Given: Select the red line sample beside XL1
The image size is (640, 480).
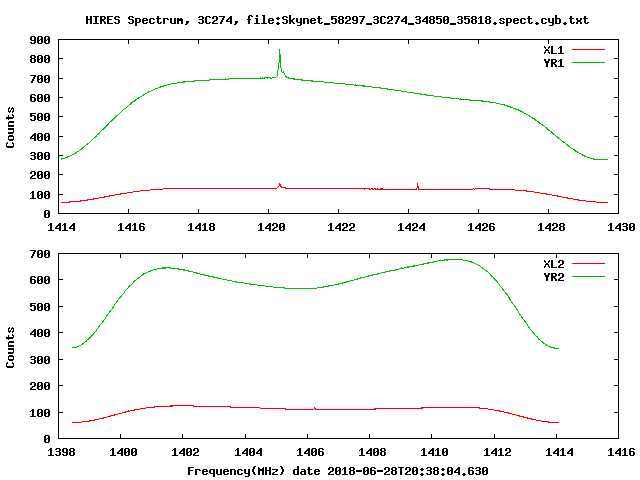Looking at the screenshot, I should click(x=588, y=50).
